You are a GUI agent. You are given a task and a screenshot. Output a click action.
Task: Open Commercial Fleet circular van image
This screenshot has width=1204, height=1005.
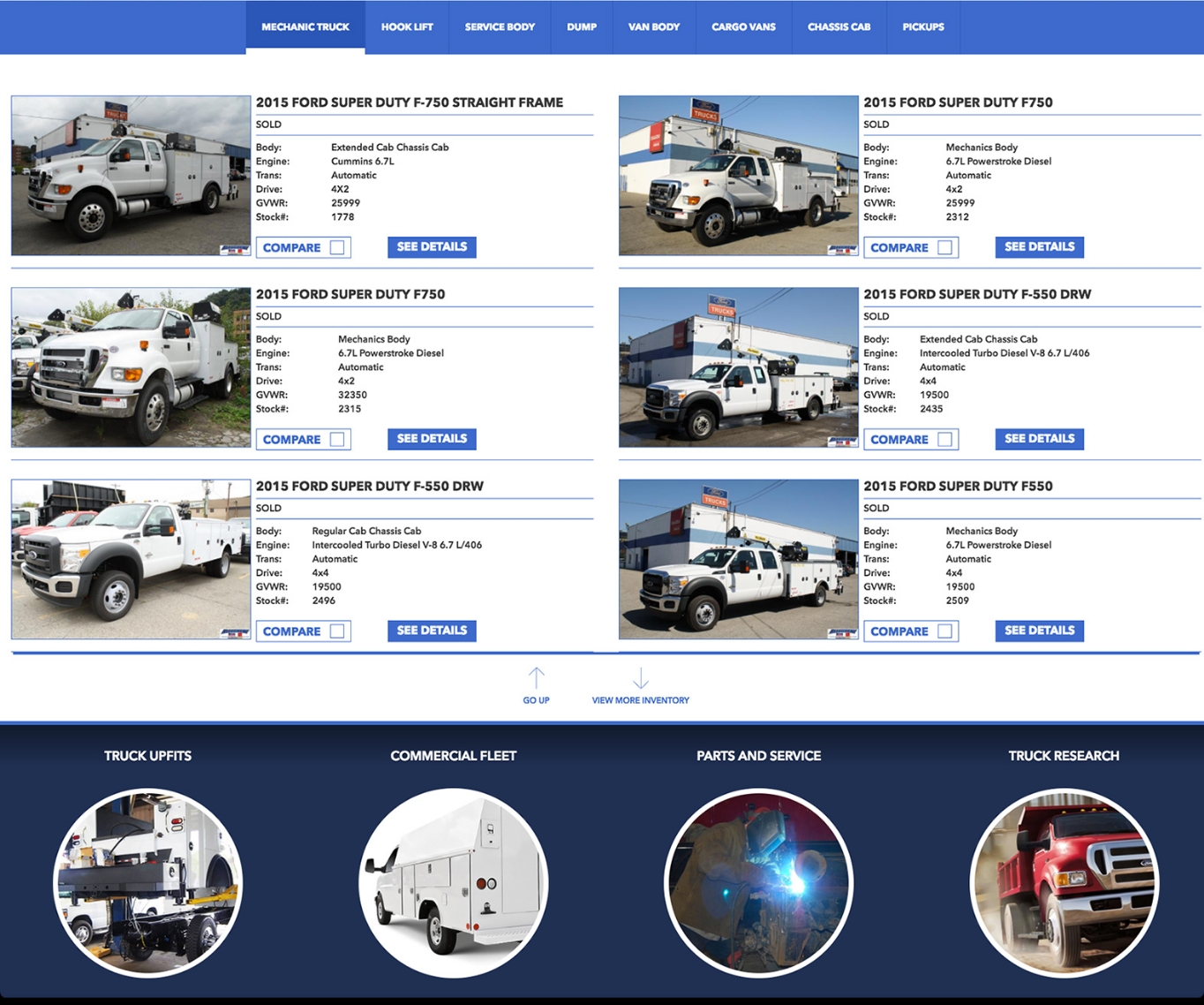(454, 883)
